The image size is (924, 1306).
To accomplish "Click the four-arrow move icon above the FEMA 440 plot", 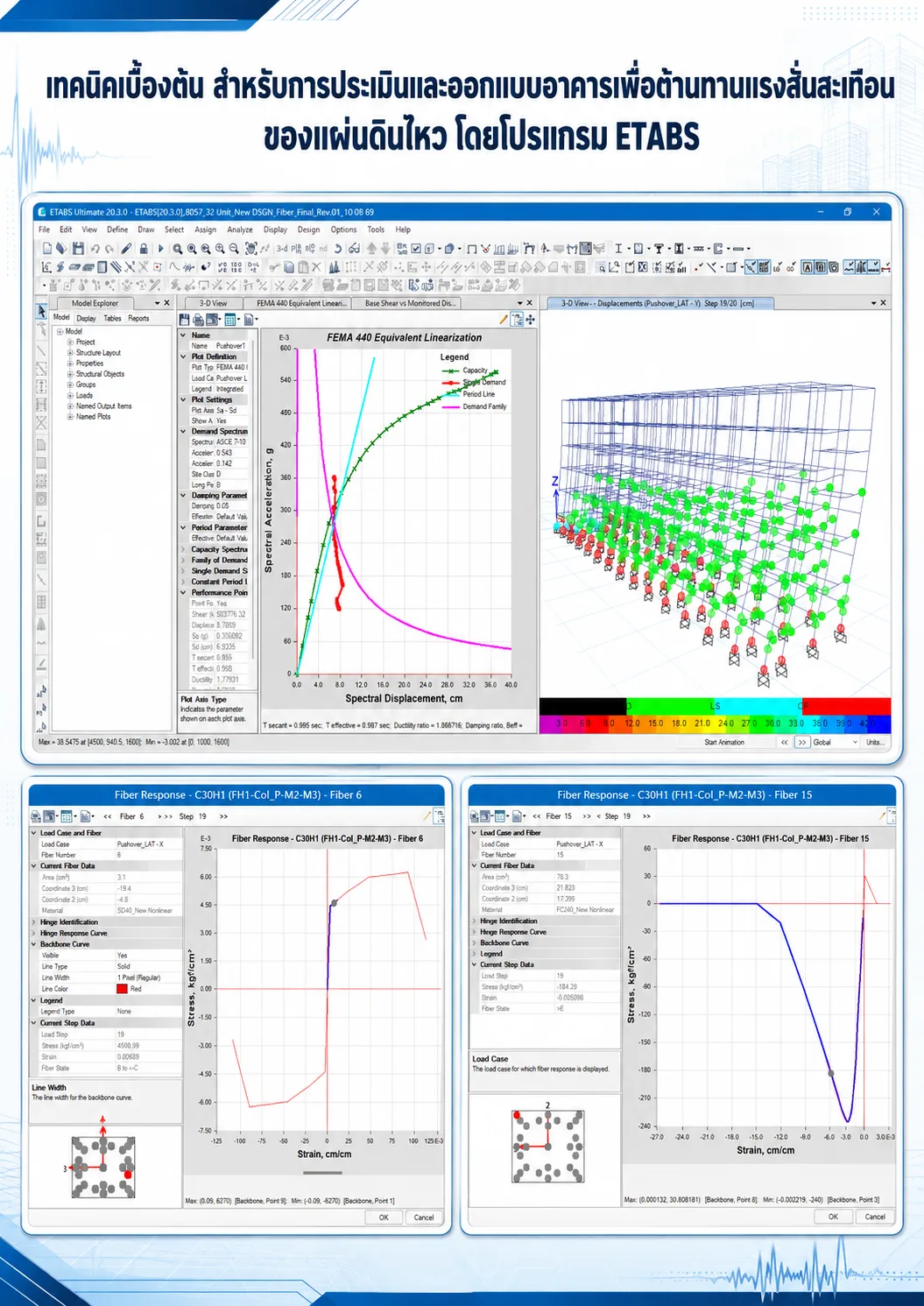I will (531, 320).
